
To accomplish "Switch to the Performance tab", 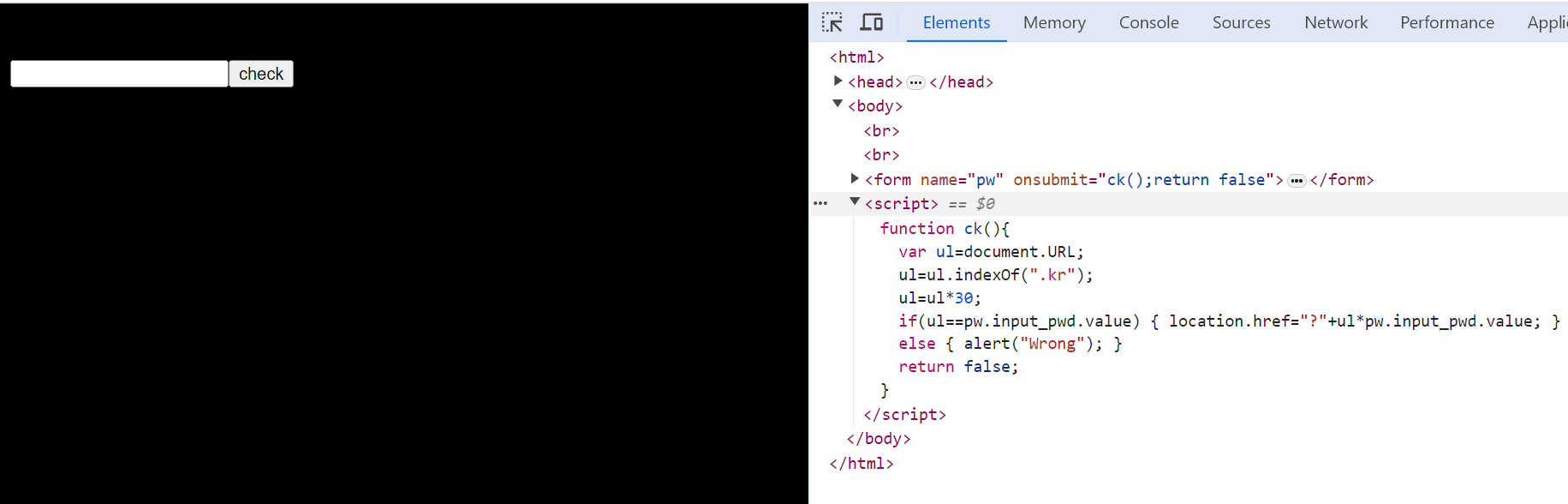I will 1446,22.
